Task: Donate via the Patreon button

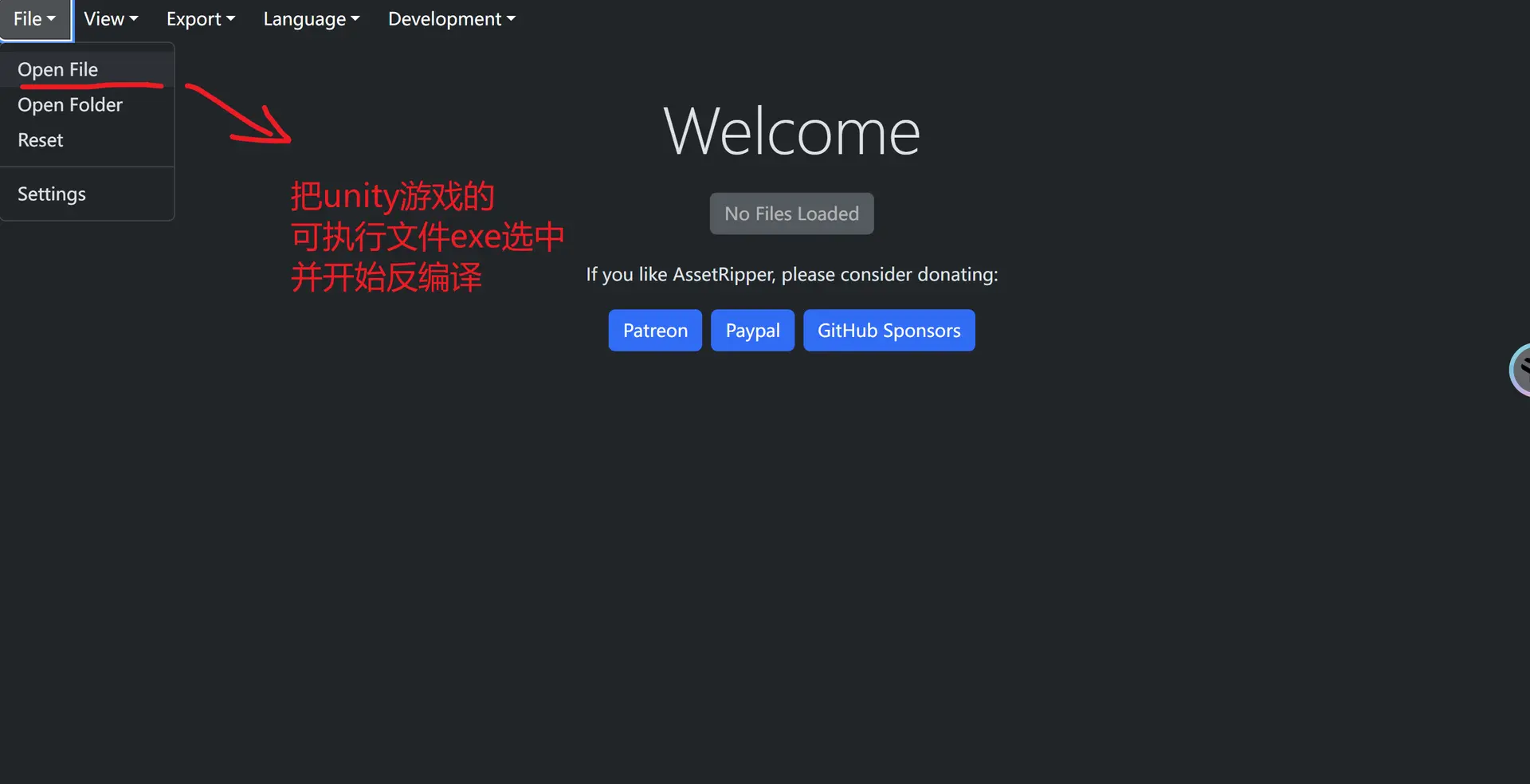Action: (x=655, y=330)
